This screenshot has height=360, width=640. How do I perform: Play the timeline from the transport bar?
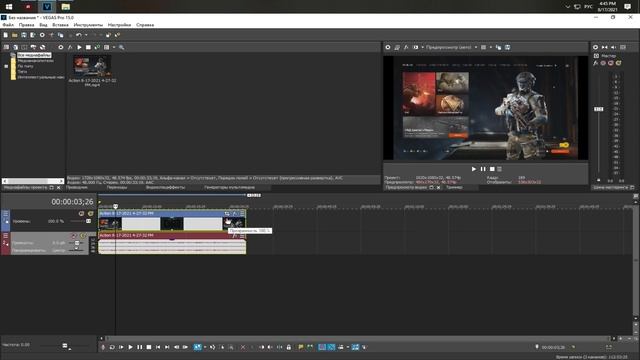point(130,347)
